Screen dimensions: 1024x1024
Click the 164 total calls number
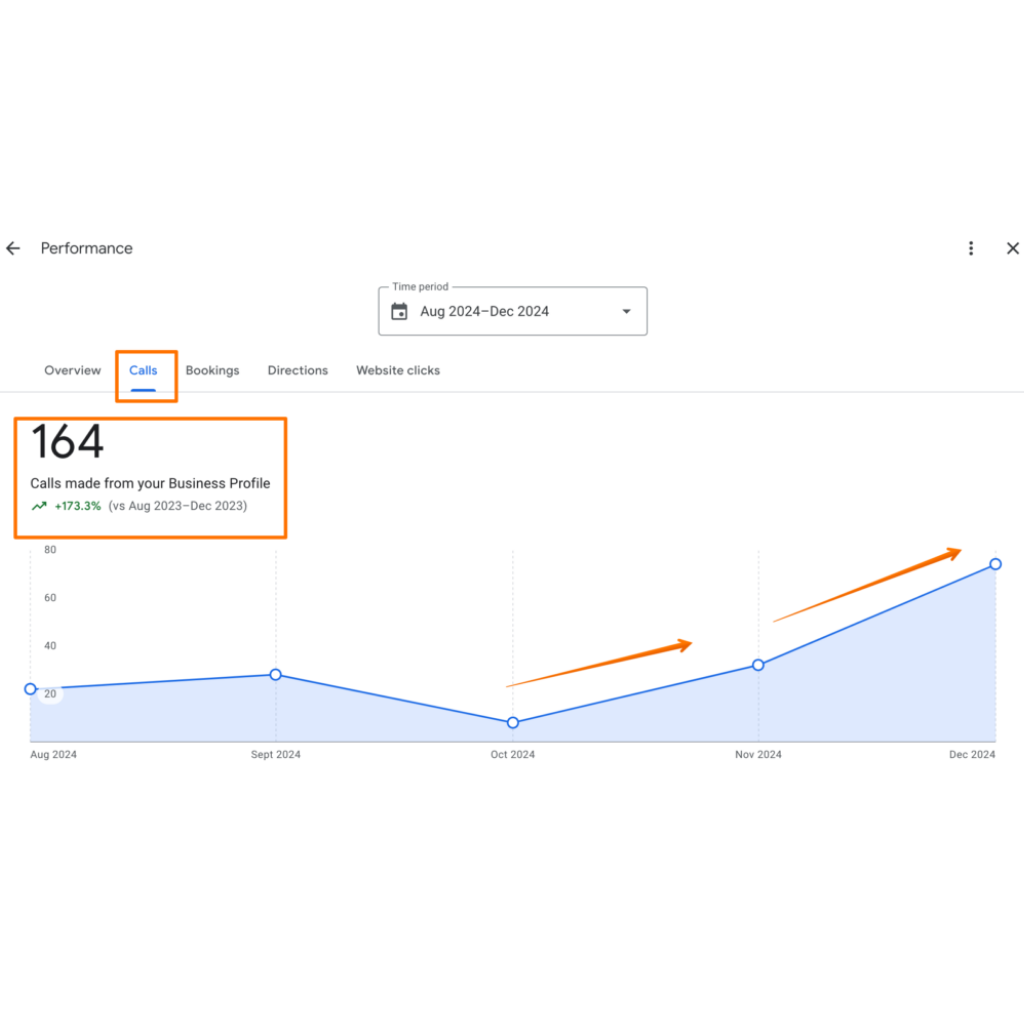point(68,443)
